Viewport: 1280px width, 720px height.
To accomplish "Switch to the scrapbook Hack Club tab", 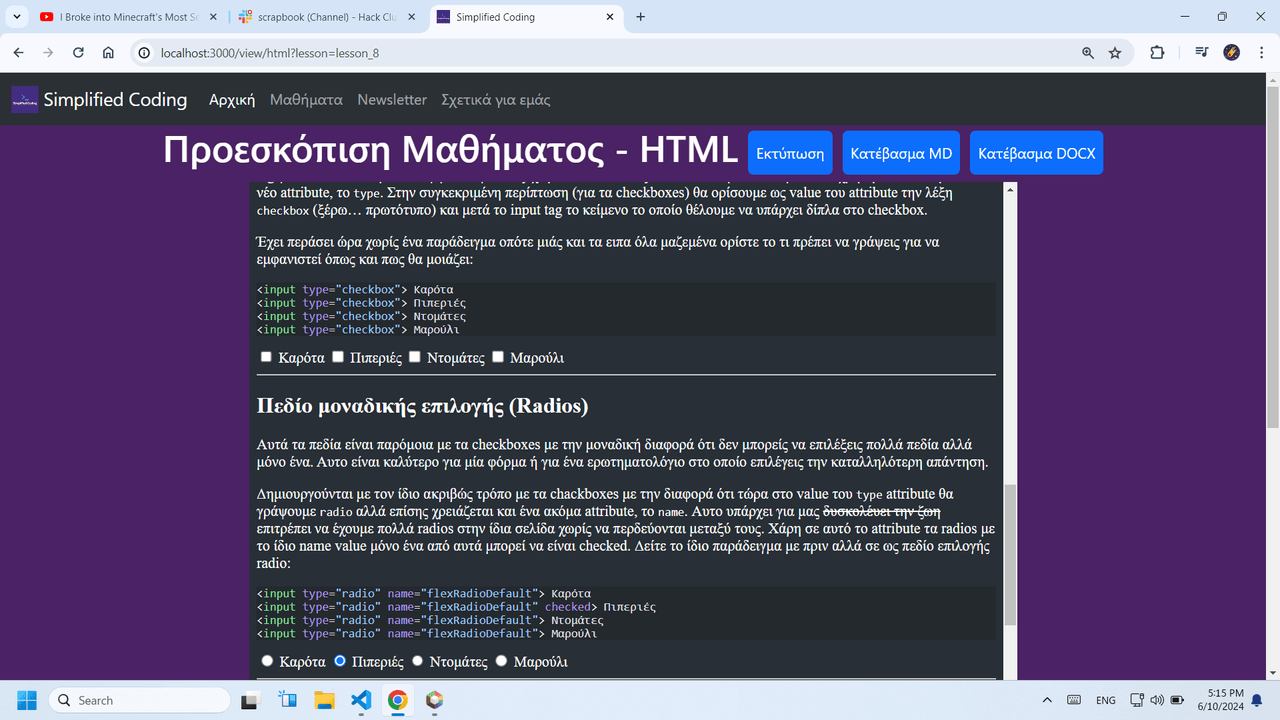I will [x=329, y=17].
